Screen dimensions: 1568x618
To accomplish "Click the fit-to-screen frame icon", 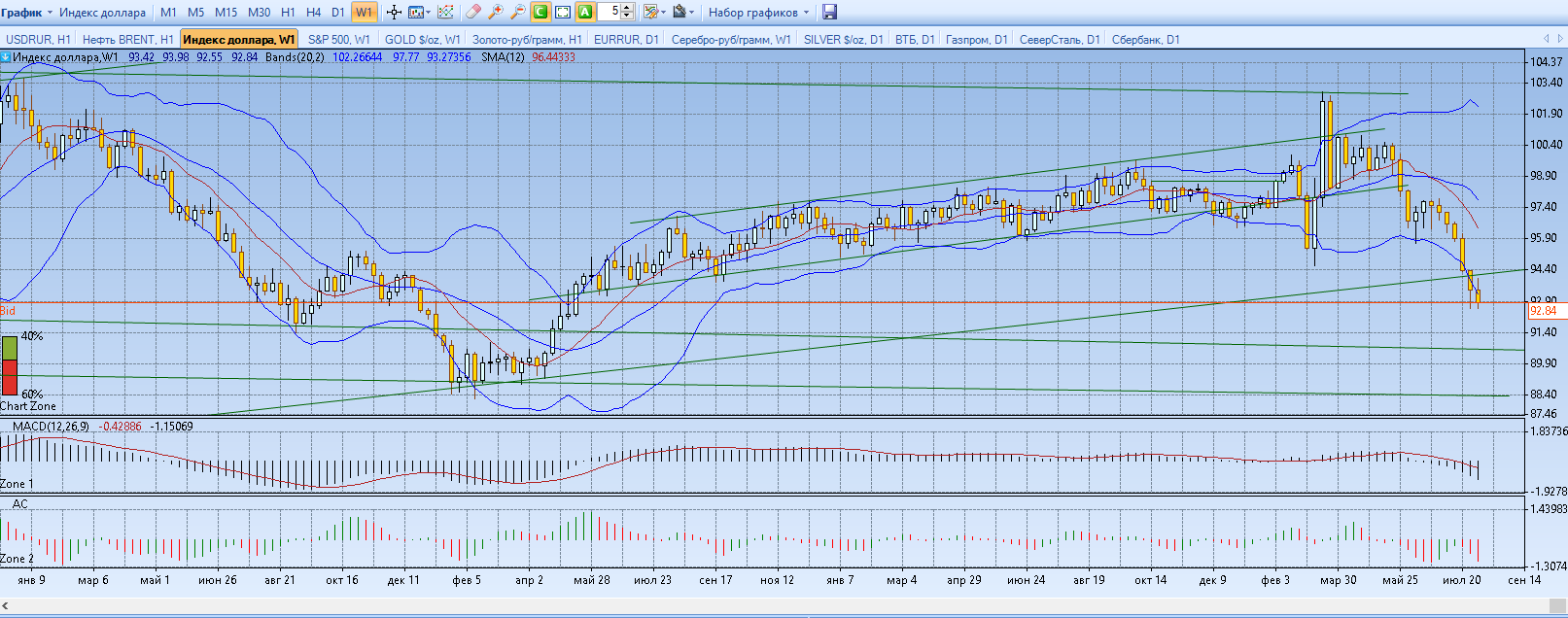I will pyautogui.click(x=562, y=13).
